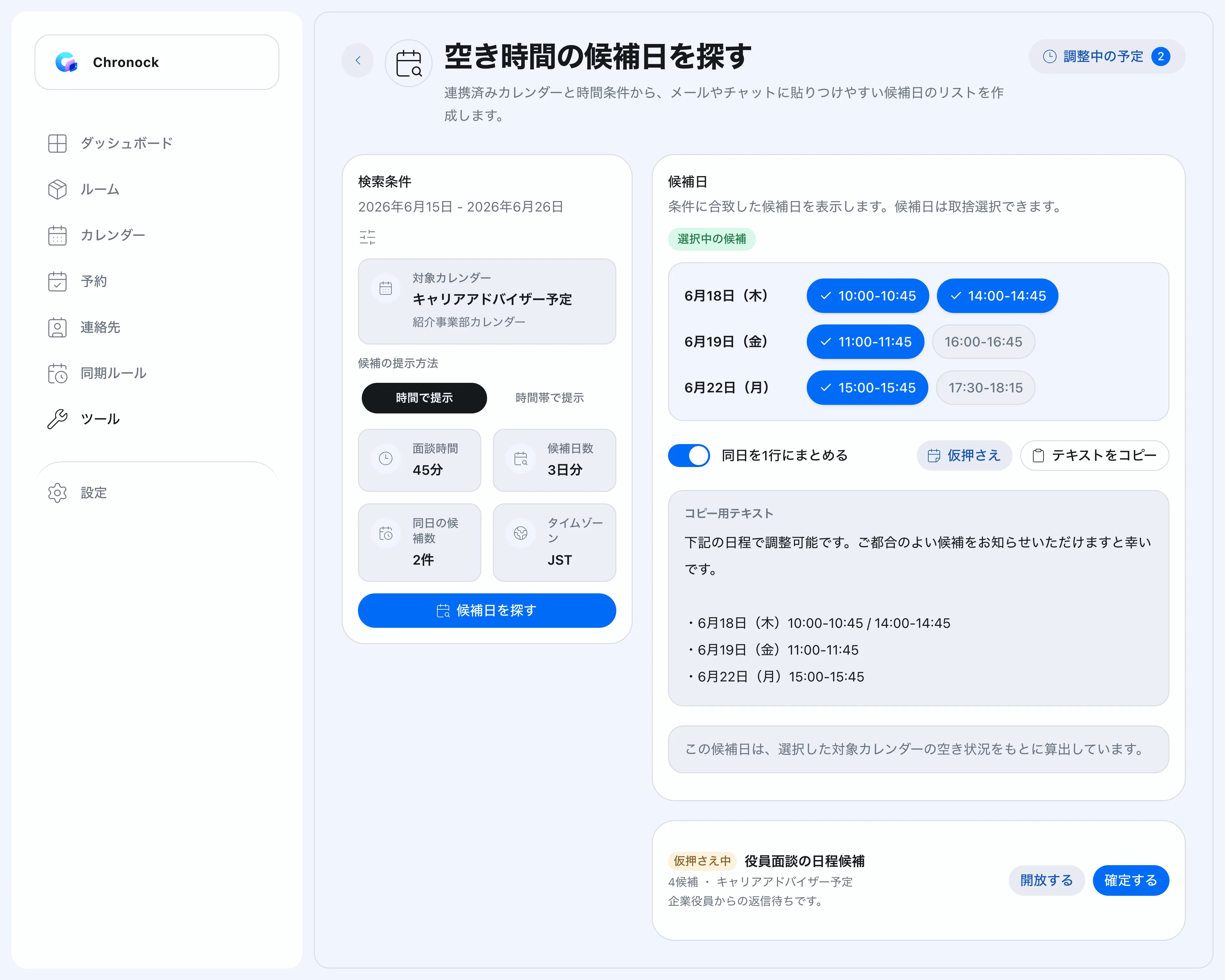The width and height of the screenshot is (1225, 980).
Task: Switch to 時間帯で提示 tab
Action: [x=549, y=398]
